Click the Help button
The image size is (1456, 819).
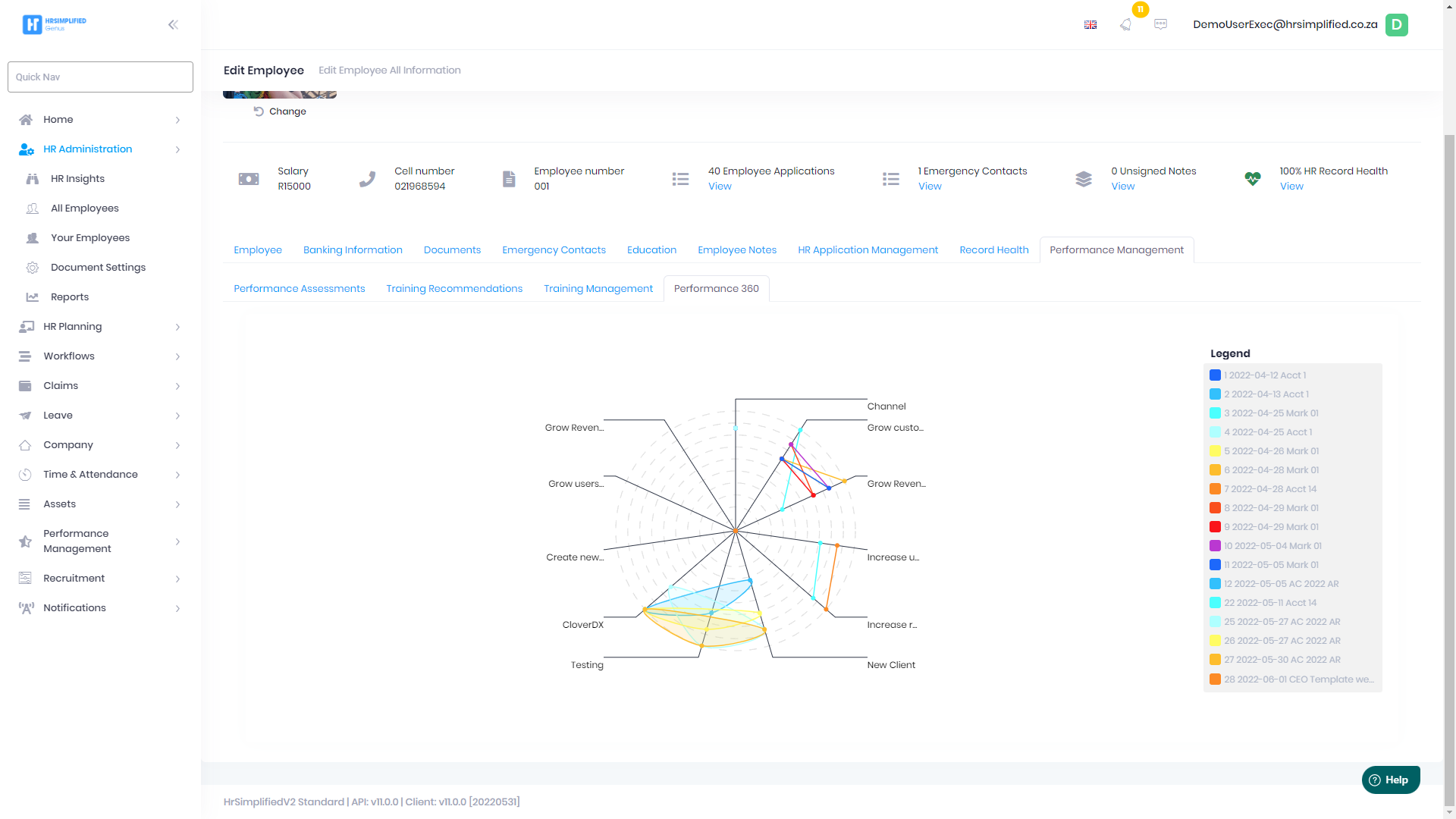pos(1390,780)
